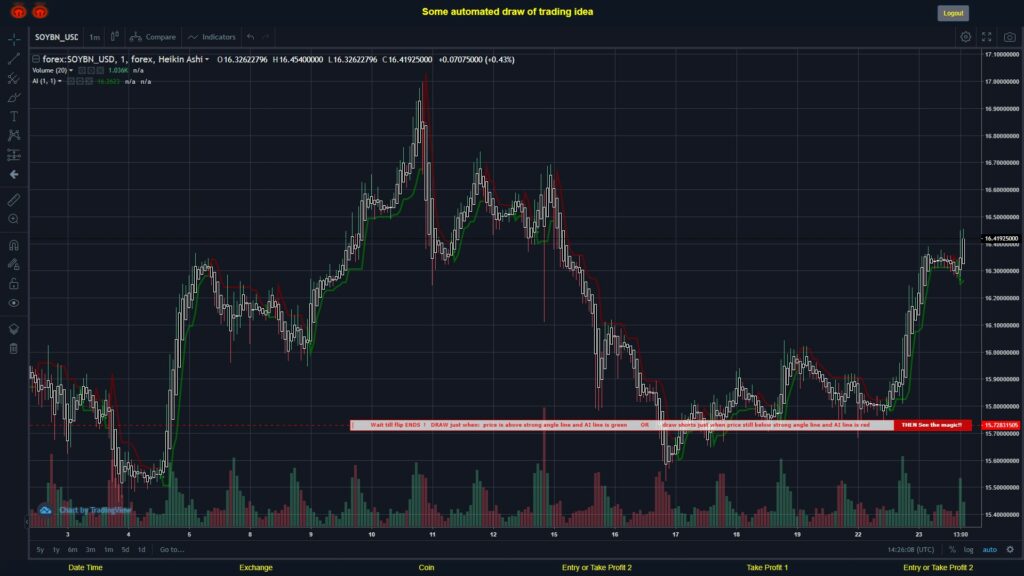Select the 3m date range
The width and height of the screenshot is (1024, 576).
pyautogui.click(x=91, y=550)
